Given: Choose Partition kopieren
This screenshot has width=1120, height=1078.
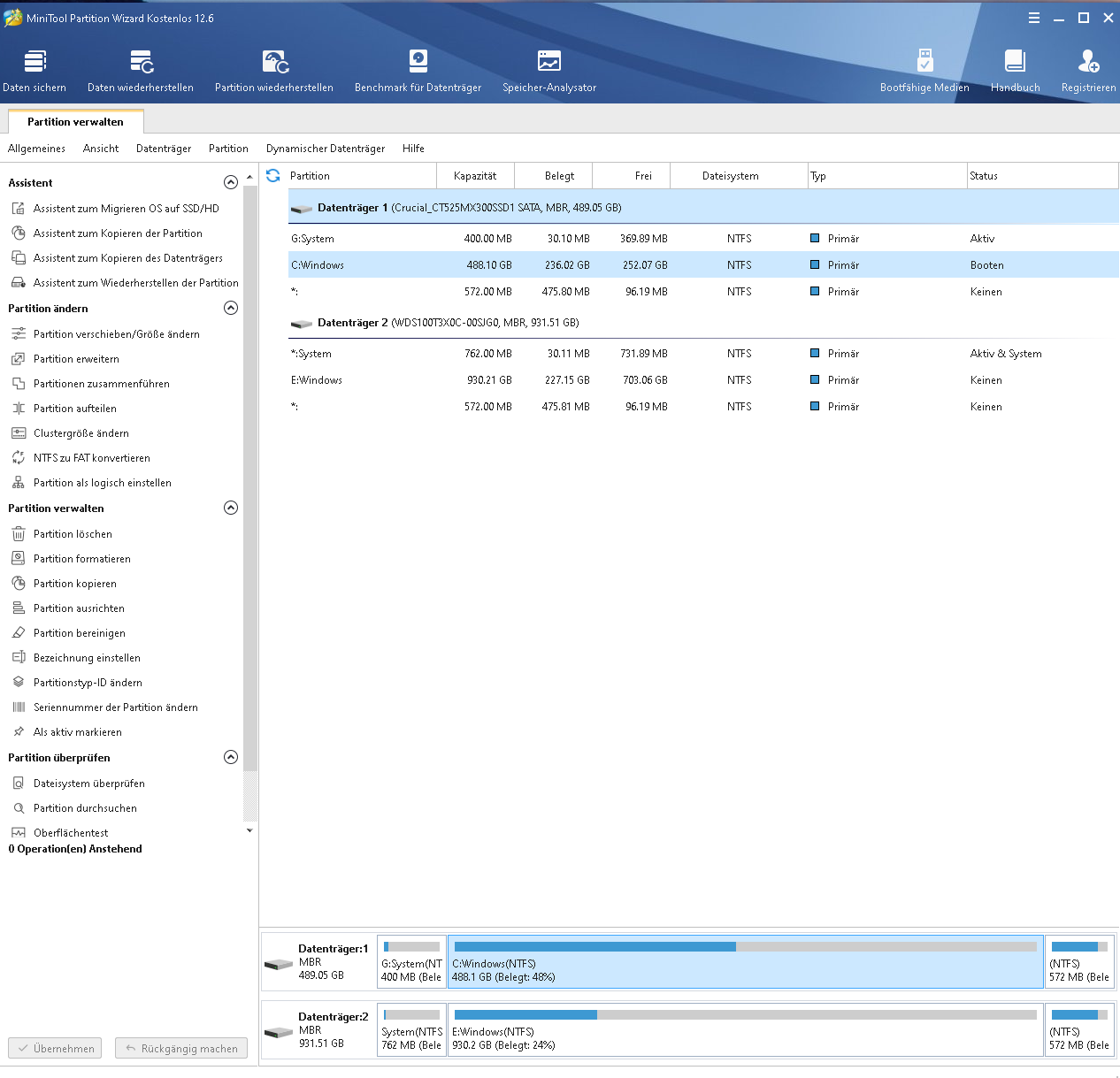Looking at the screenshot, I should [x=74, y=584].
